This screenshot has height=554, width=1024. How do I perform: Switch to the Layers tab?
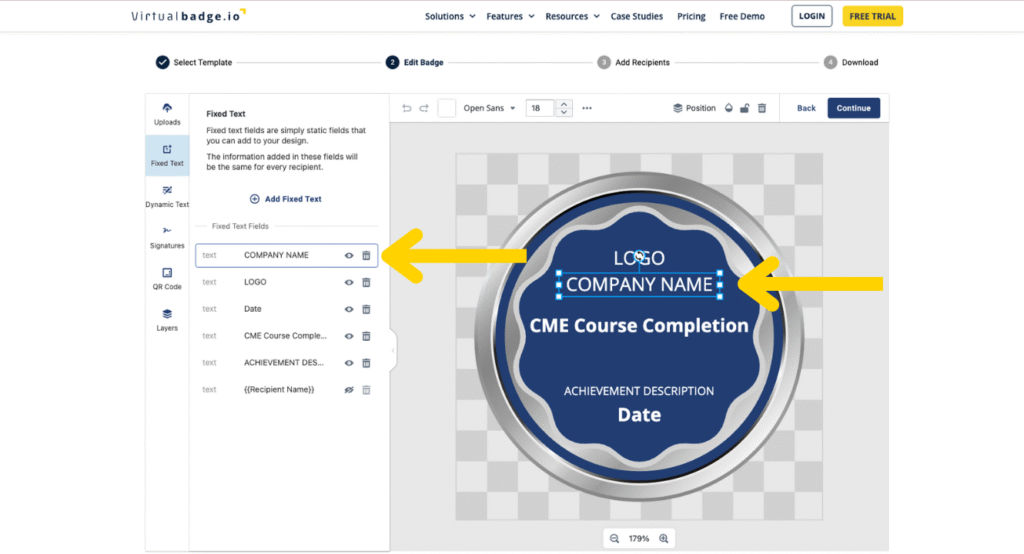(x=167, y=319)
